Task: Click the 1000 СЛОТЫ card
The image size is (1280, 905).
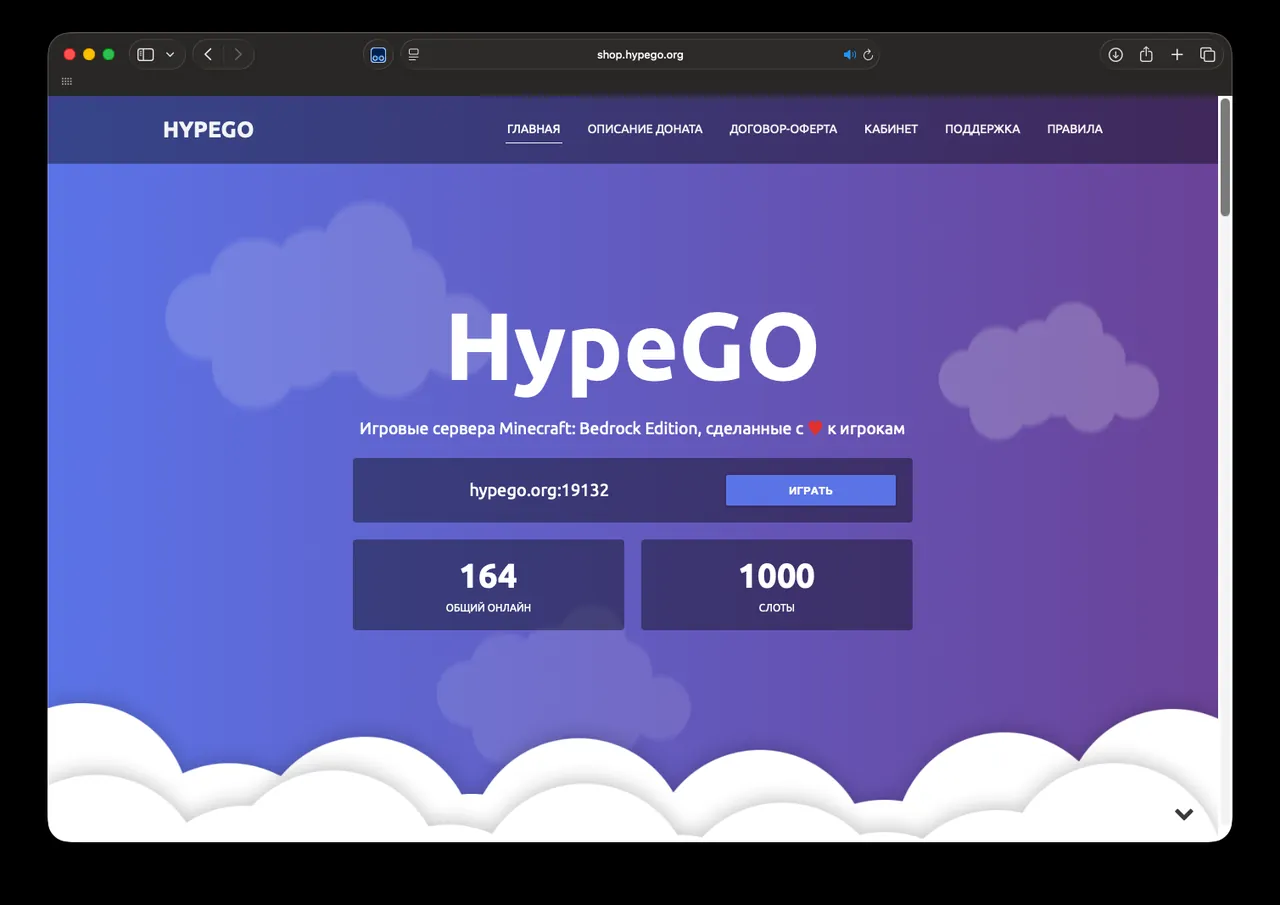Action: (776, 585)
